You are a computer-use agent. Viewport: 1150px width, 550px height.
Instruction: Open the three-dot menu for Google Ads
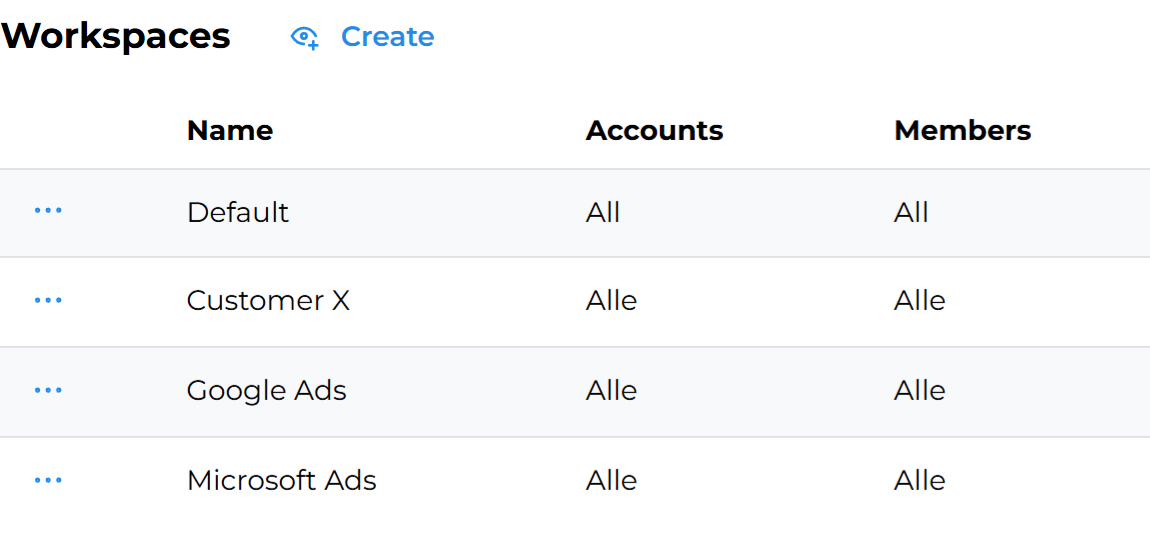[48, 390]
